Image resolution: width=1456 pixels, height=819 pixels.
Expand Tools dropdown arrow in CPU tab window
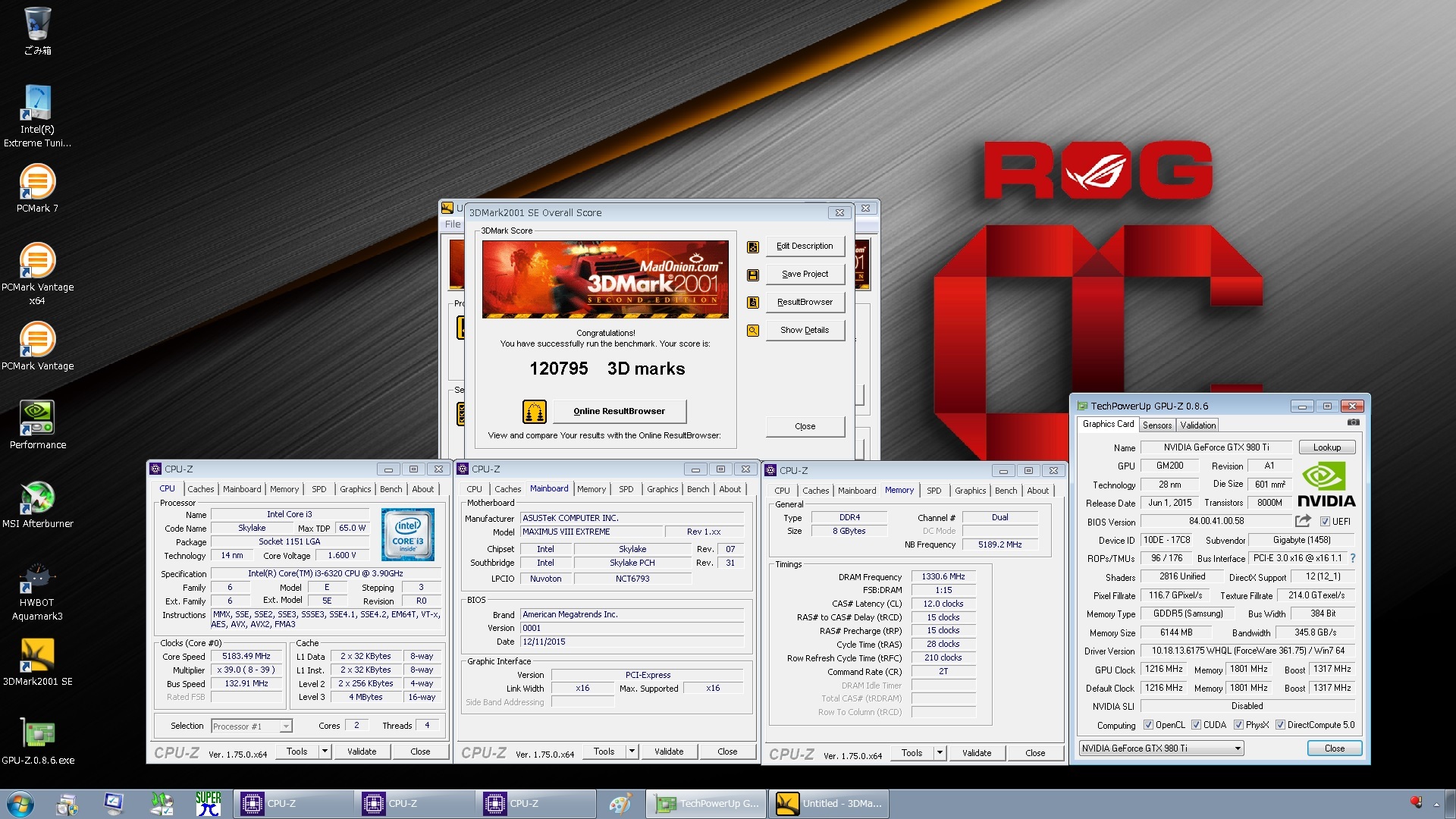pos(325,752)
